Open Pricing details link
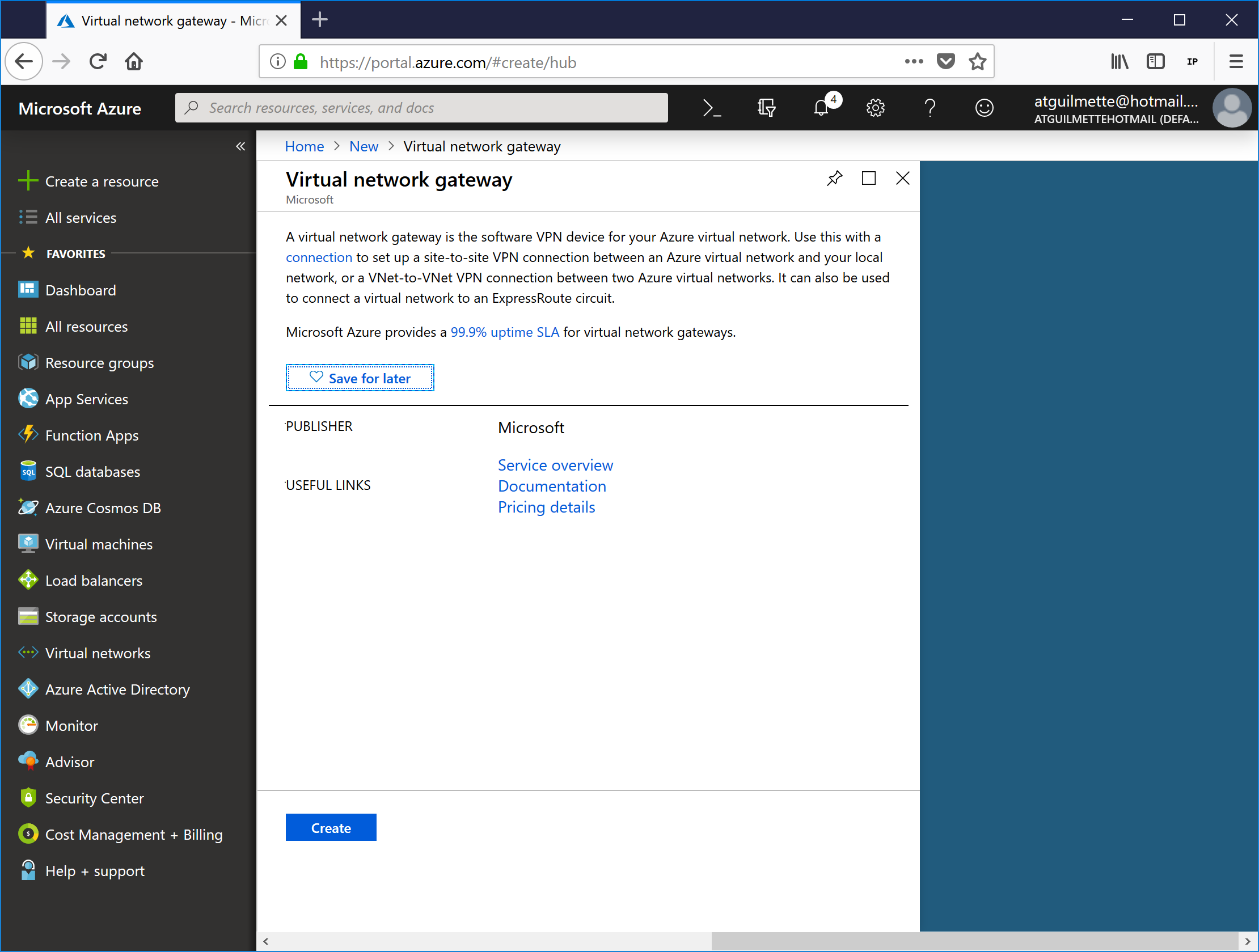 pos(546,507)
